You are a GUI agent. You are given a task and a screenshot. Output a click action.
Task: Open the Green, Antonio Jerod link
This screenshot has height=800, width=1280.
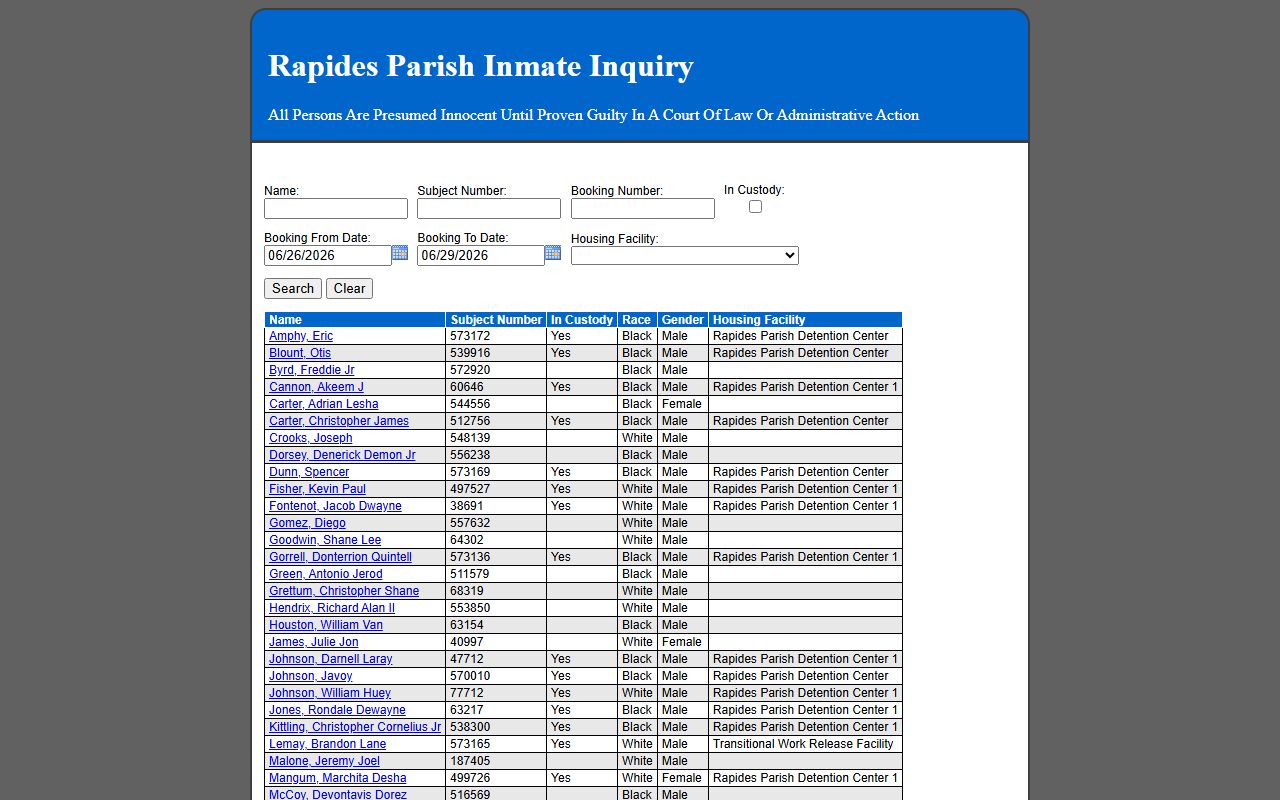pyautogui.click(x=326, y=574)
